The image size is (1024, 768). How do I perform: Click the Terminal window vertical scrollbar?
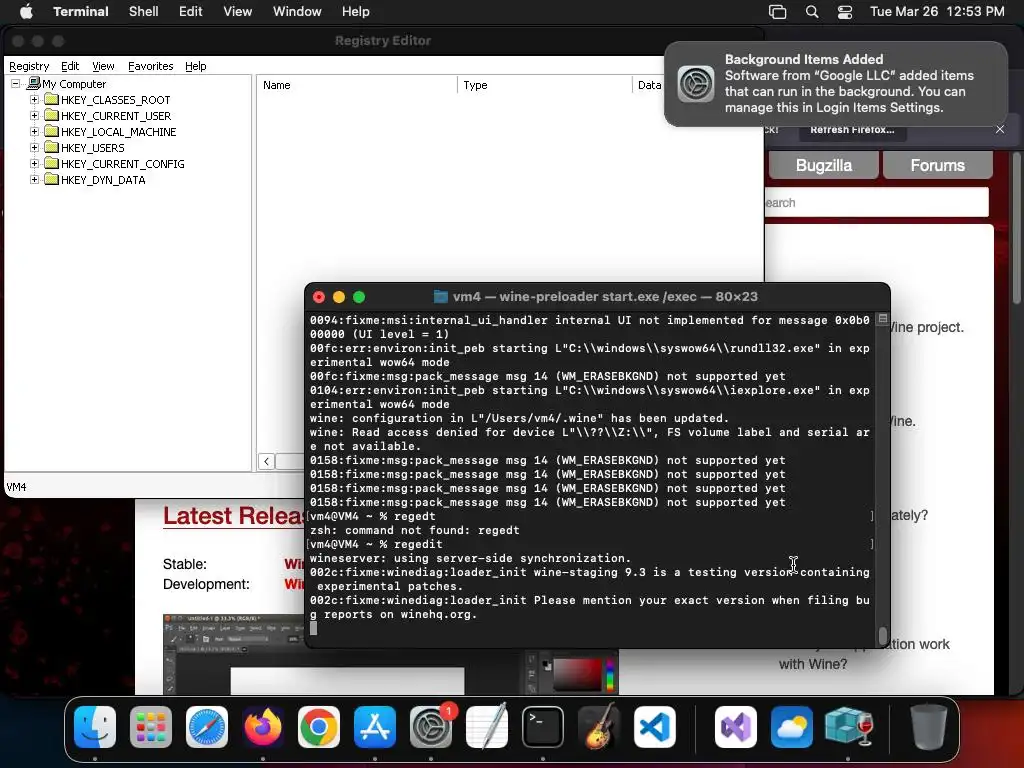tap(883, 635)
